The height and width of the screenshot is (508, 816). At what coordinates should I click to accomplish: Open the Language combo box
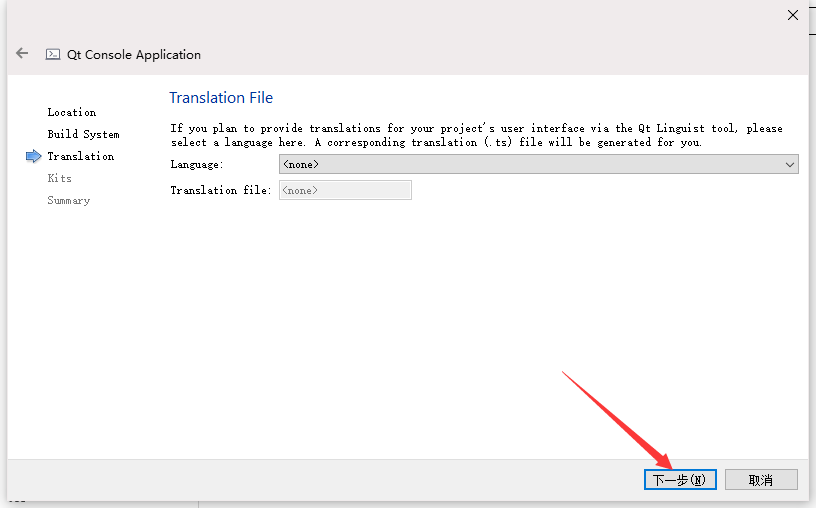(x=539, y=164)
